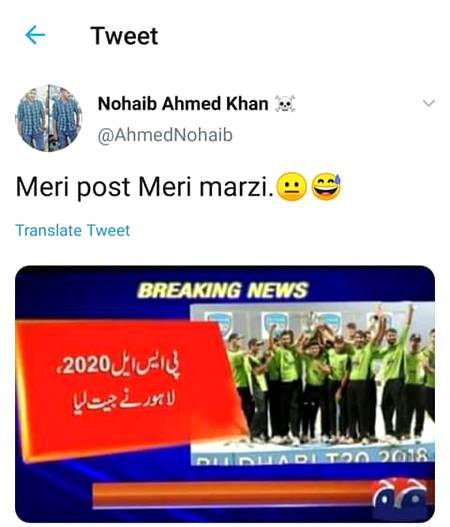Open Nohaib Ahmed Khan's profile picture
Image resolution: width=450 pixels, height=527 pixels.
tap(49, 118)
